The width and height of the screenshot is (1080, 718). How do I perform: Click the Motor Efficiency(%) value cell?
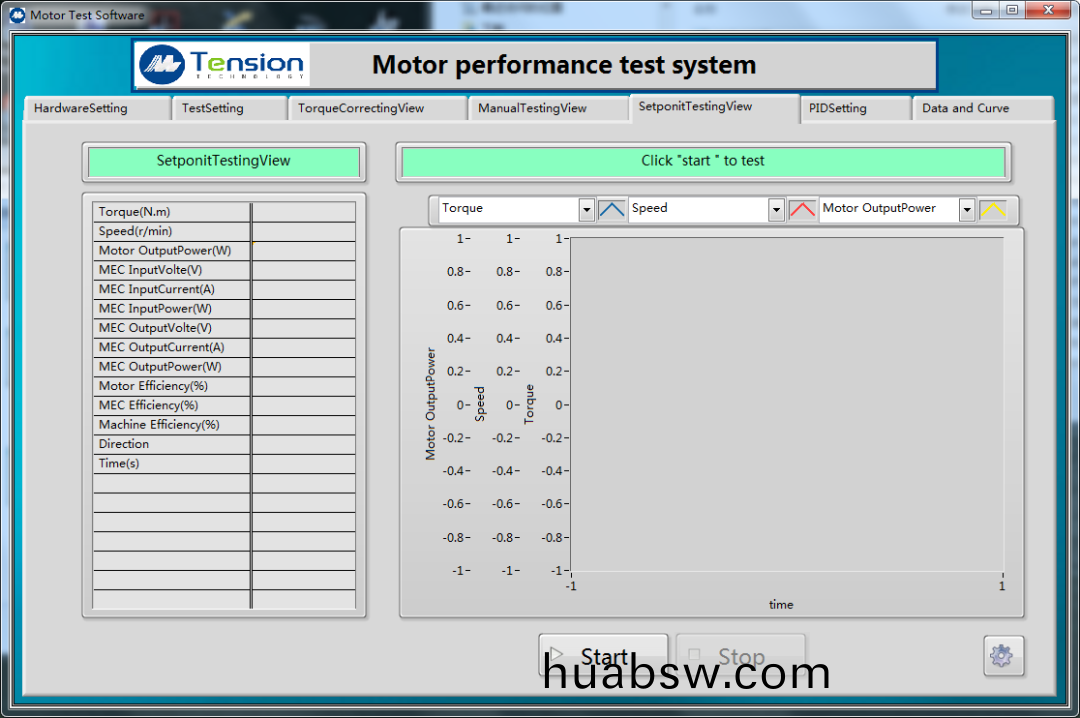[304, 386]
